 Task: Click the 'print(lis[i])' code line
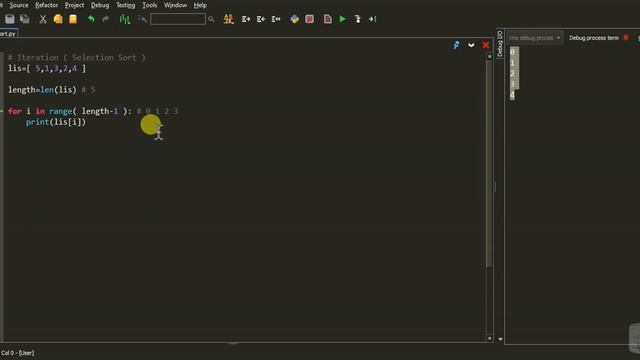click(x=56, y=122)
